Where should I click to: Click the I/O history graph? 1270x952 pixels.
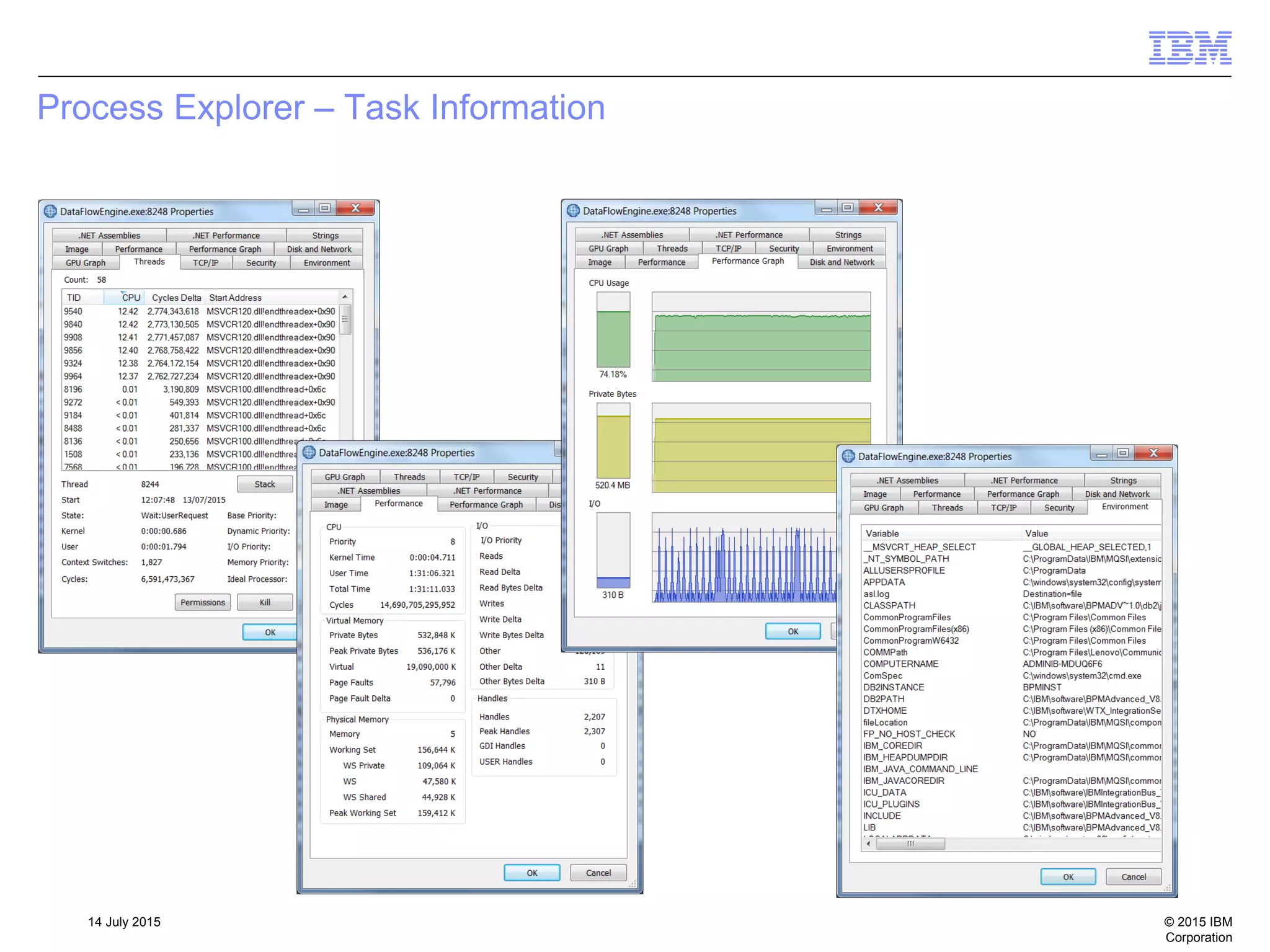[x=744, y=557]
